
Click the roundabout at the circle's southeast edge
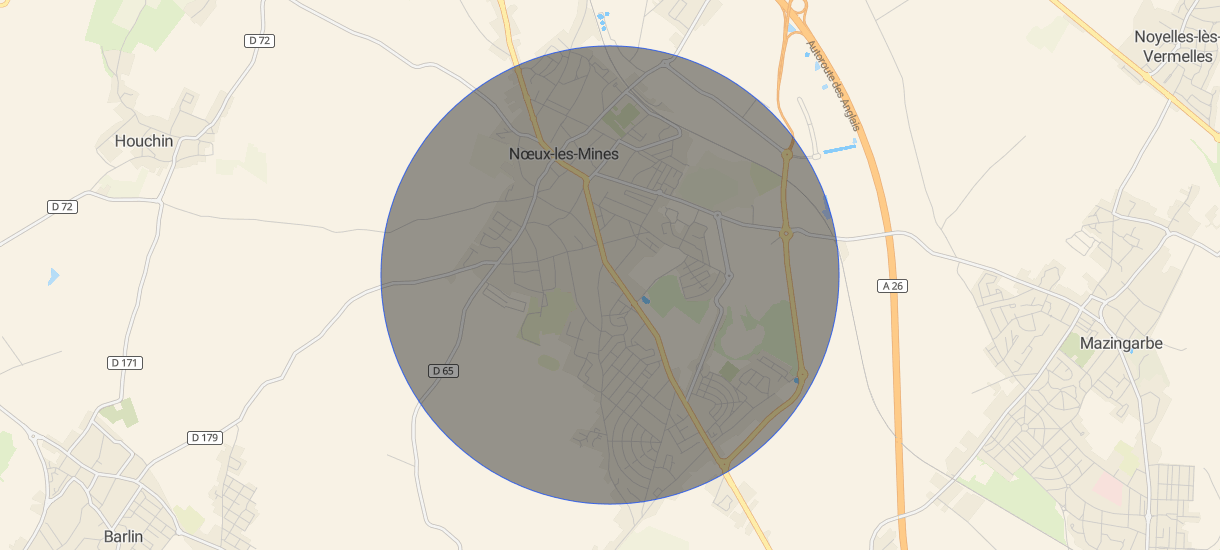click(x=802, y=374)
